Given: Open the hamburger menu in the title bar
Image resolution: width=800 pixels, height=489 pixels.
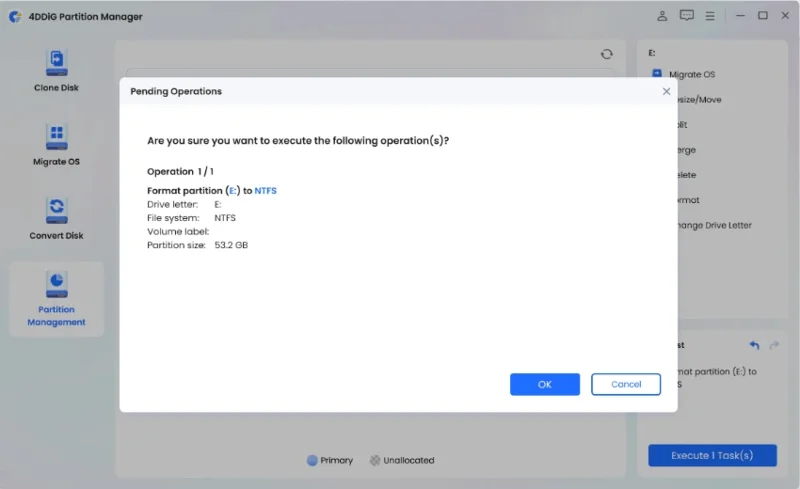Looking at the screenshot, I should coord(710,16).
